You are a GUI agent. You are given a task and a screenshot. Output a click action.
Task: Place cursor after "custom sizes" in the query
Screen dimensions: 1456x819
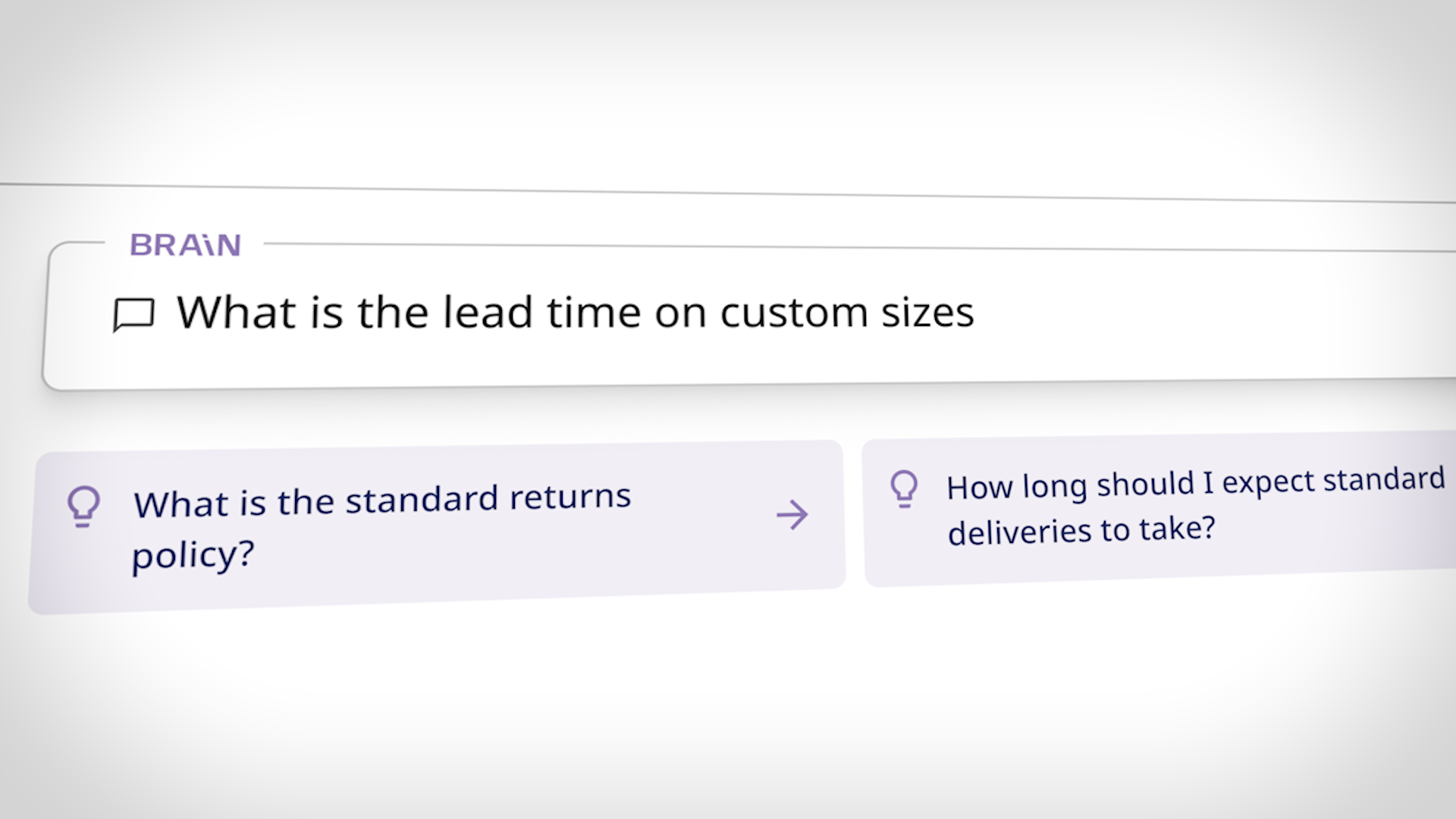(x=977, y=312)
